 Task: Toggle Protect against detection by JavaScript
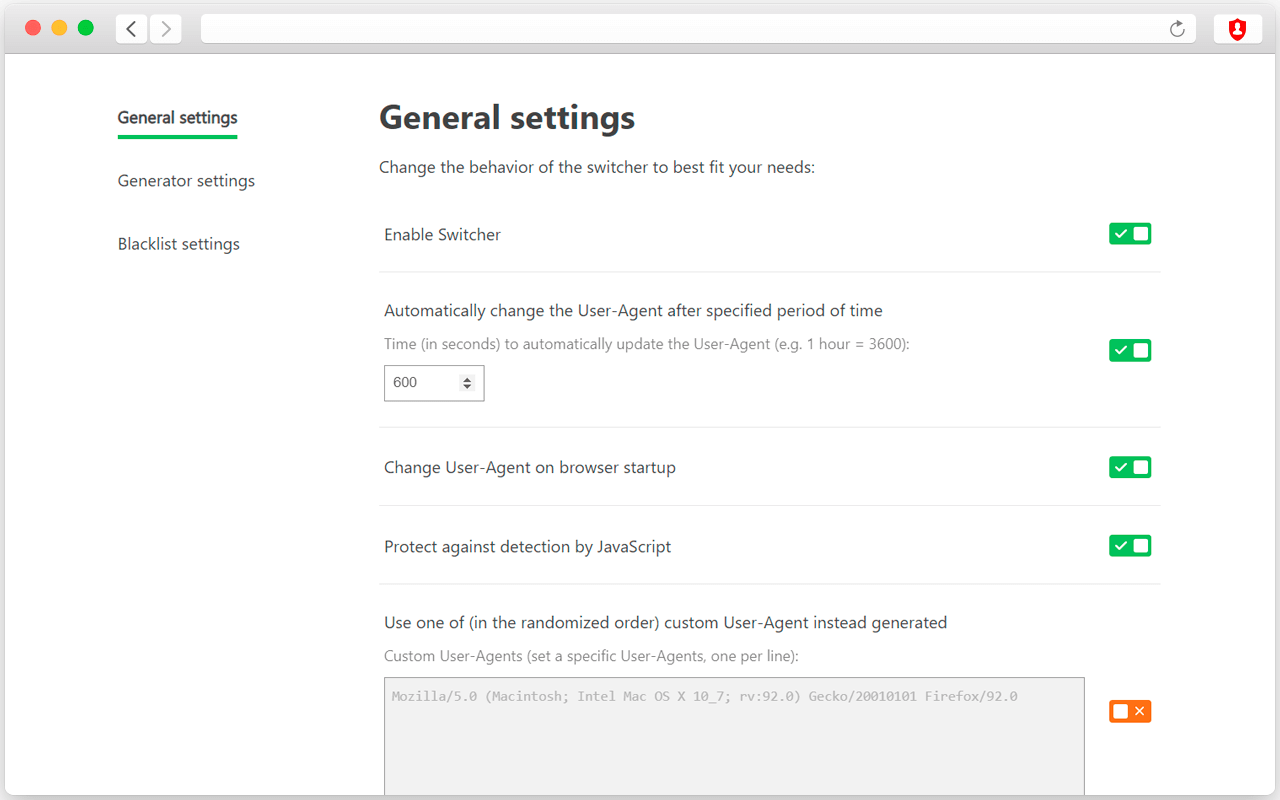[x=1130, y=545]
